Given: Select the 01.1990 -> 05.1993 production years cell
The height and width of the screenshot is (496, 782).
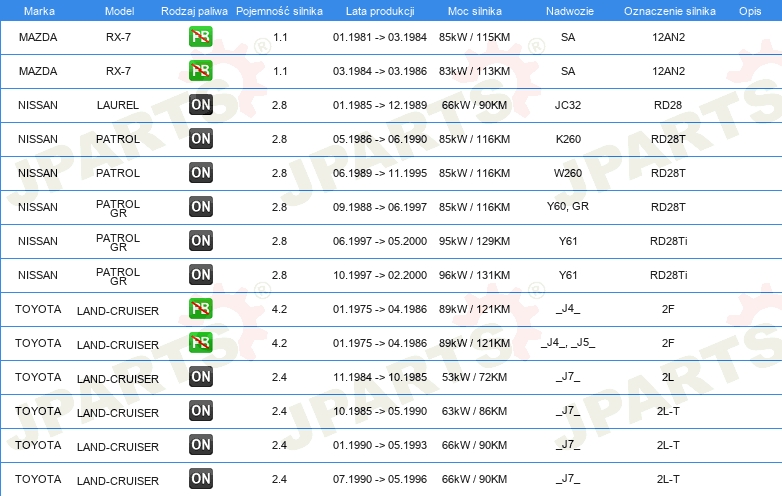Looking at the screenshot, I should (x=380, y=445).
